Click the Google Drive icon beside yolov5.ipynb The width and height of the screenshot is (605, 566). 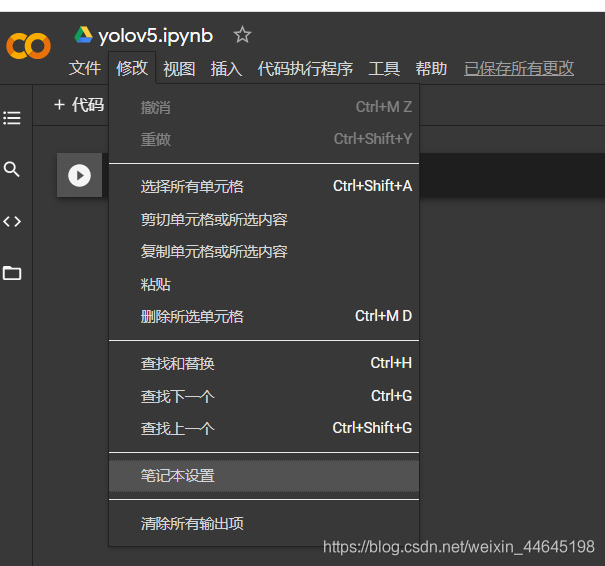[83, 35]
